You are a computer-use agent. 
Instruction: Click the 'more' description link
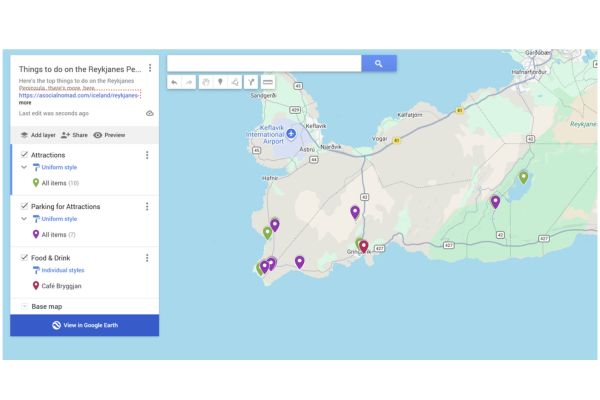25,103
